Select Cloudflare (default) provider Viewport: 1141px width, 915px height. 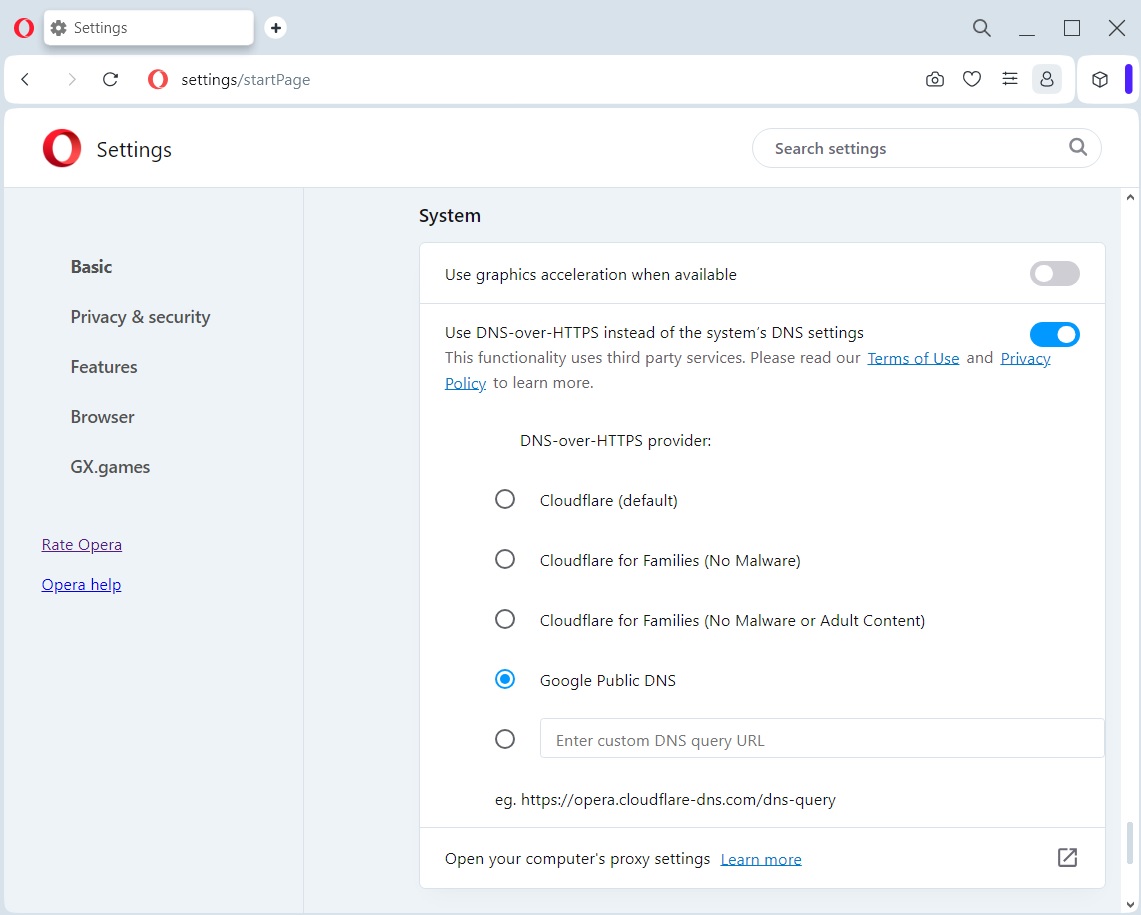tap(504, 499)
